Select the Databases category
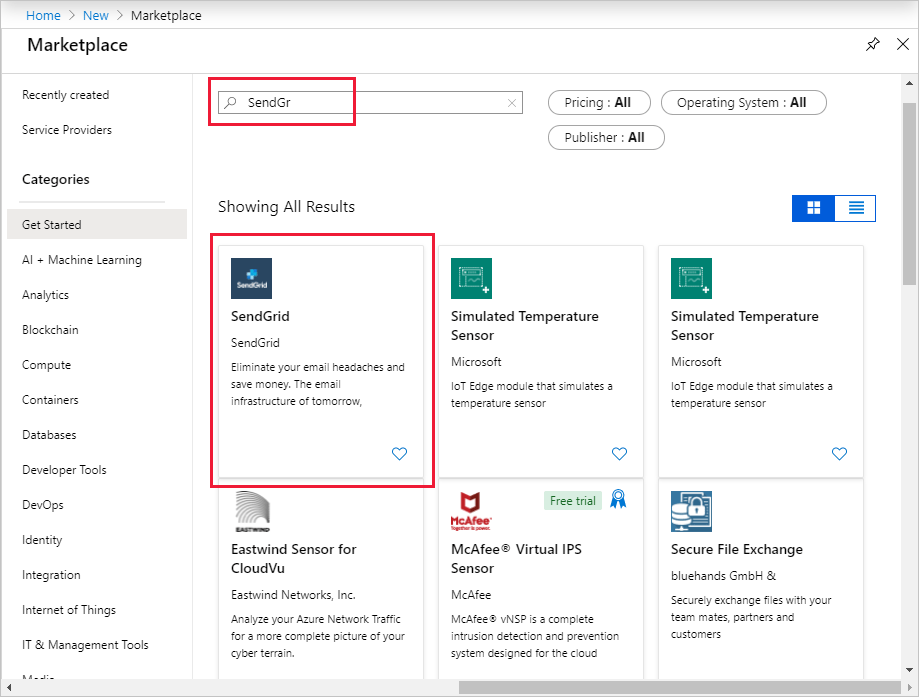919x697 pixels. (49, 435)
